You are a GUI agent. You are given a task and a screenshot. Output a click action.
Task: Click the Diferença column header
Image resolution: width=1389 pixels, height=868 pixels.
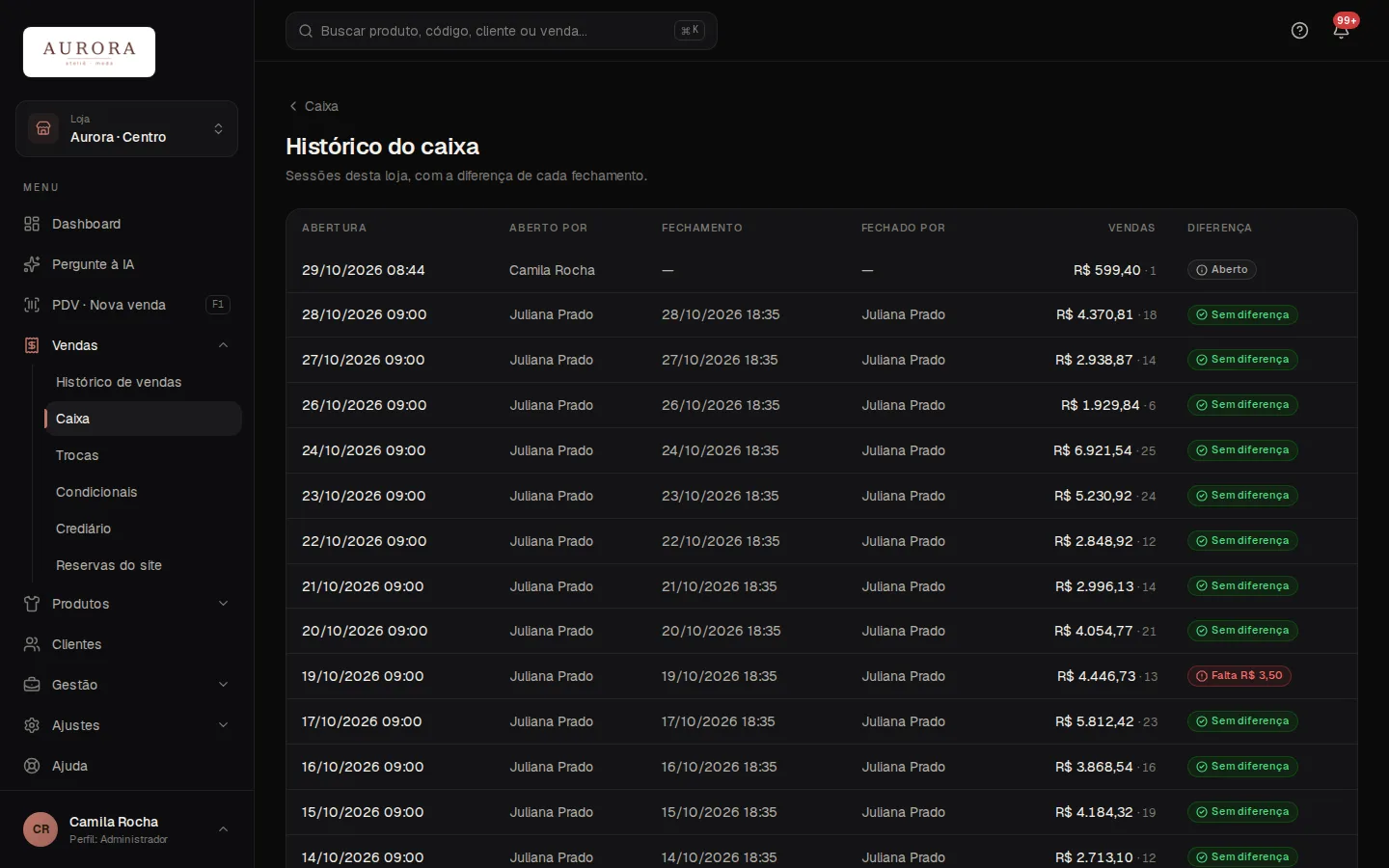click(1219, 229)
